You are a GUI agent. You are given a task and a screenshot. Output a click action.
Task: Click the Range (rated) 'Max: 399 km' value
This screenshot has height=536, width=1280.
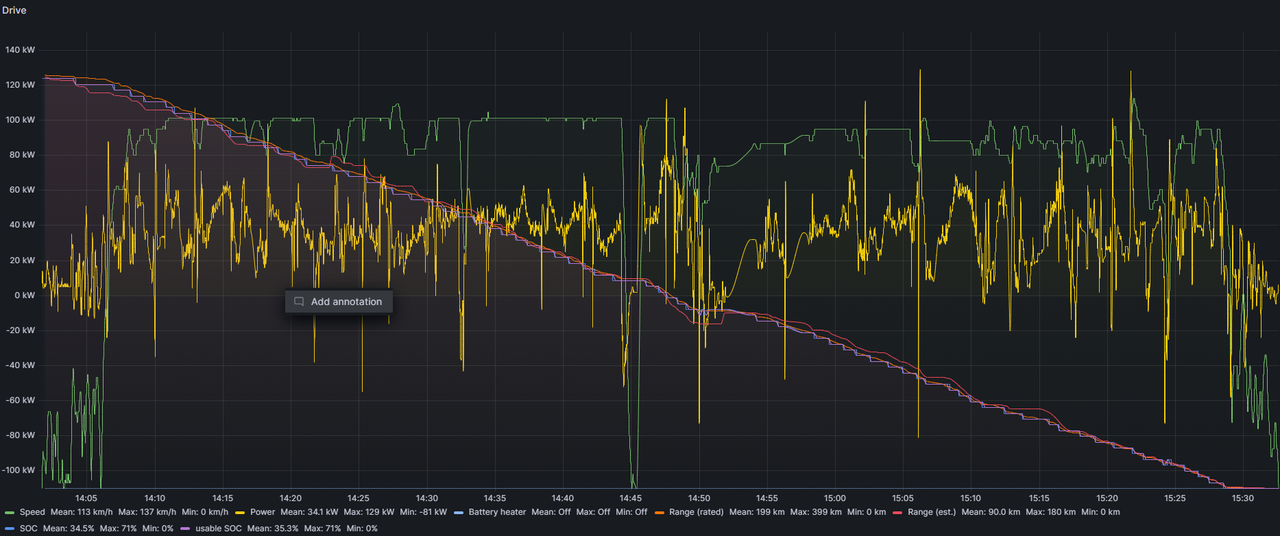pos(816,512)
